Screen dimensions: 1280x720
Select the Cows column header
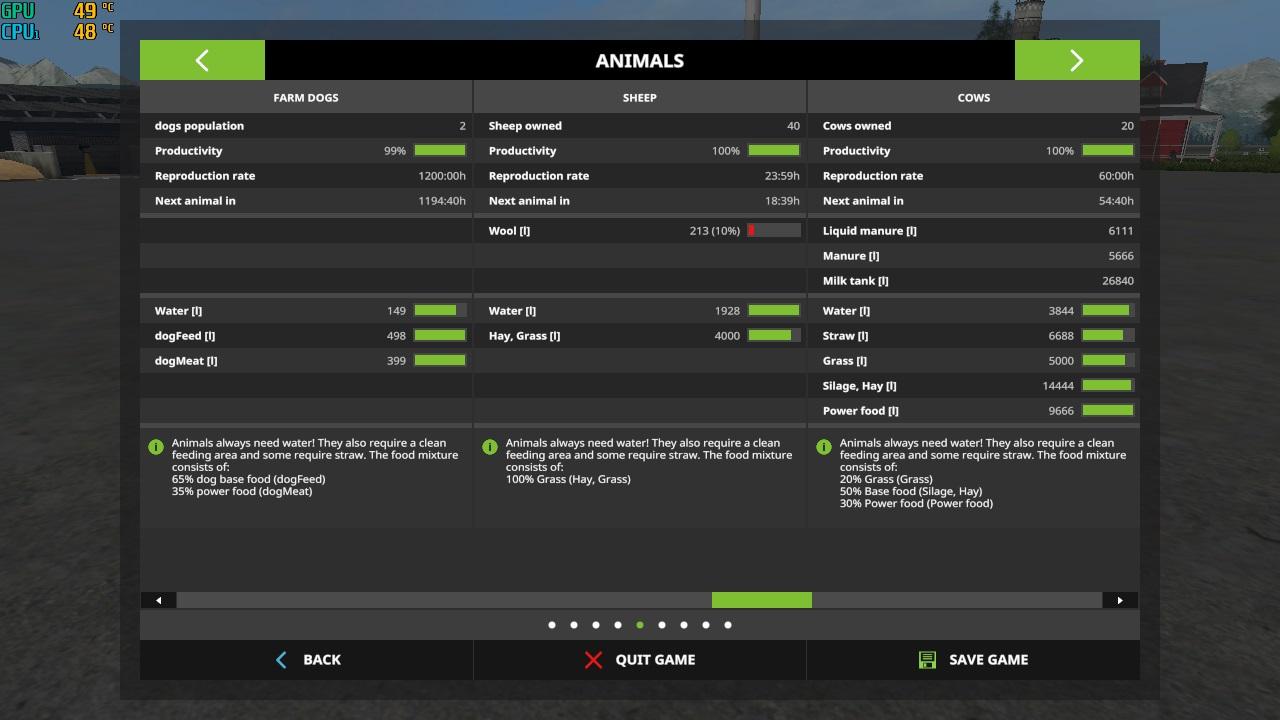(x=973, y=98)
